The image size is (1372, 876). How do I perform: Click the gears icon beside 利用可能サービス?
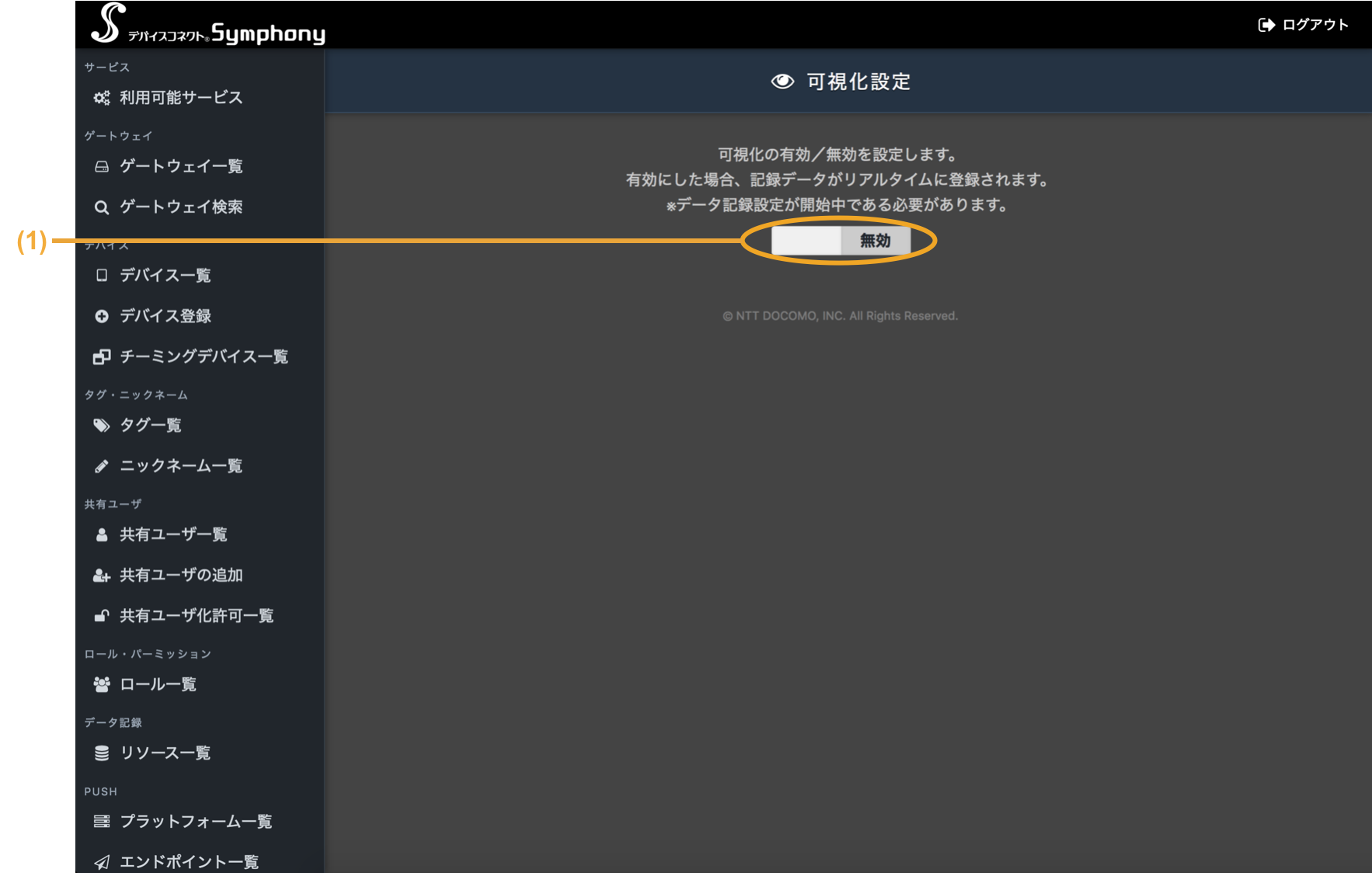pos(102,98)
